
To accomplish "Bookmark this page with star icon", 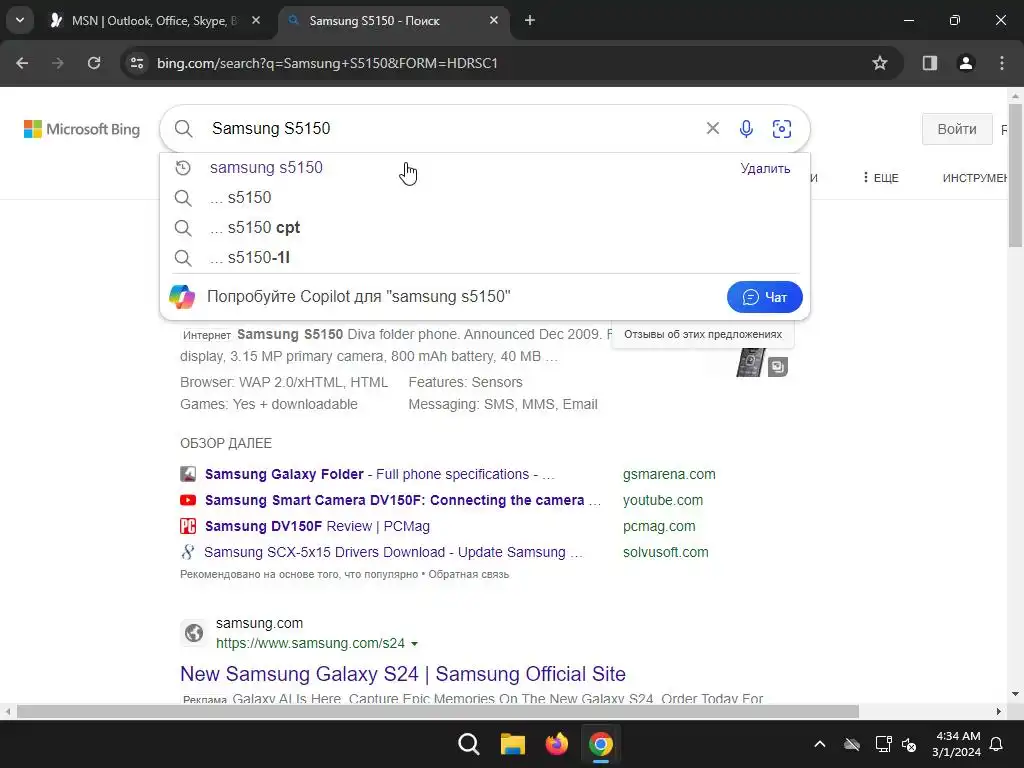I will click(x=880, y=63).
